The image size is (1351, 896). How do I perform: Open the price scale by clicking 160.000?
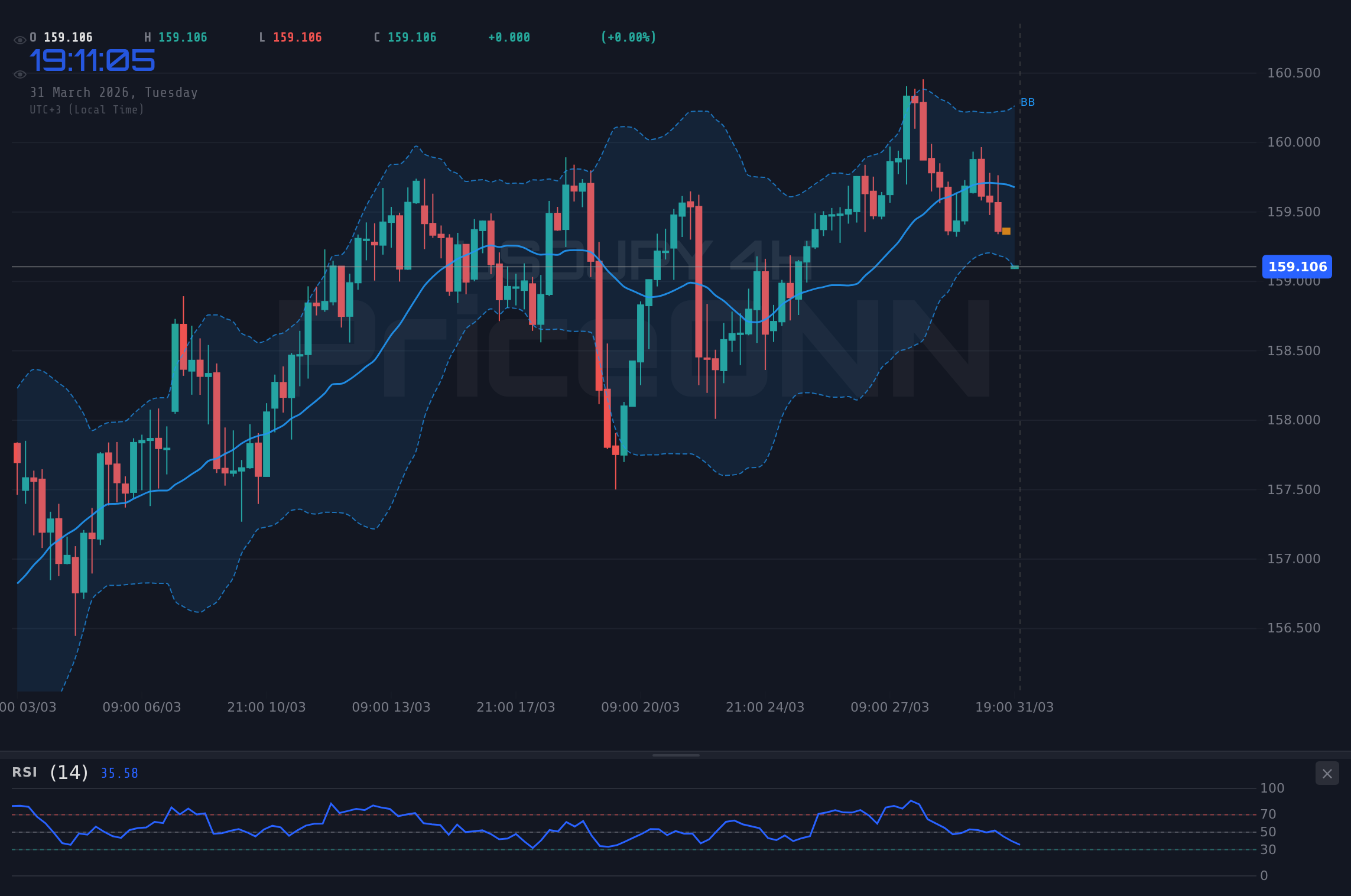pos(1294,141)
